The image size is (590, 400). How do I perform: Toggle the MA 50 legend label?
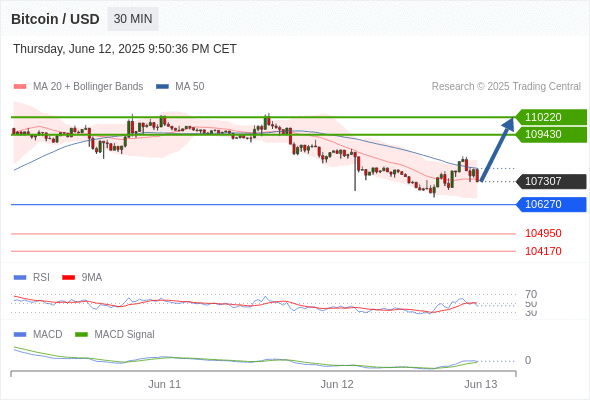point(190,87)
